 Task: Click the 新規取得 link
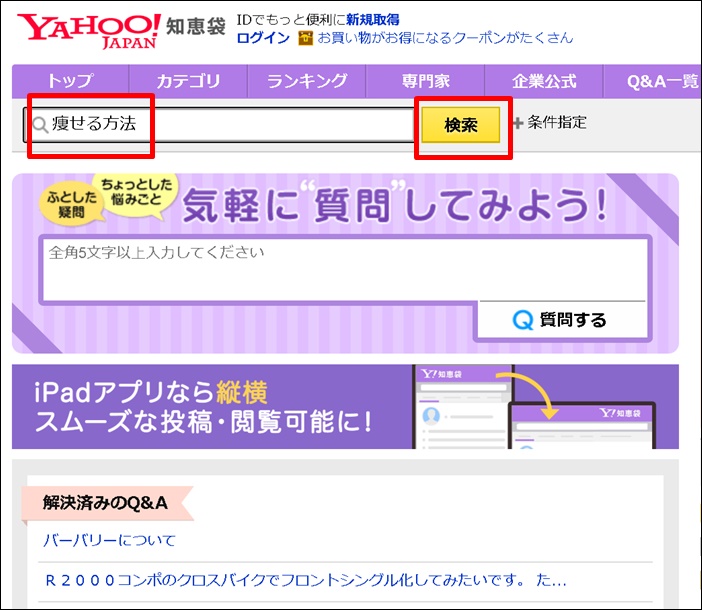click(x=372, y=20)
